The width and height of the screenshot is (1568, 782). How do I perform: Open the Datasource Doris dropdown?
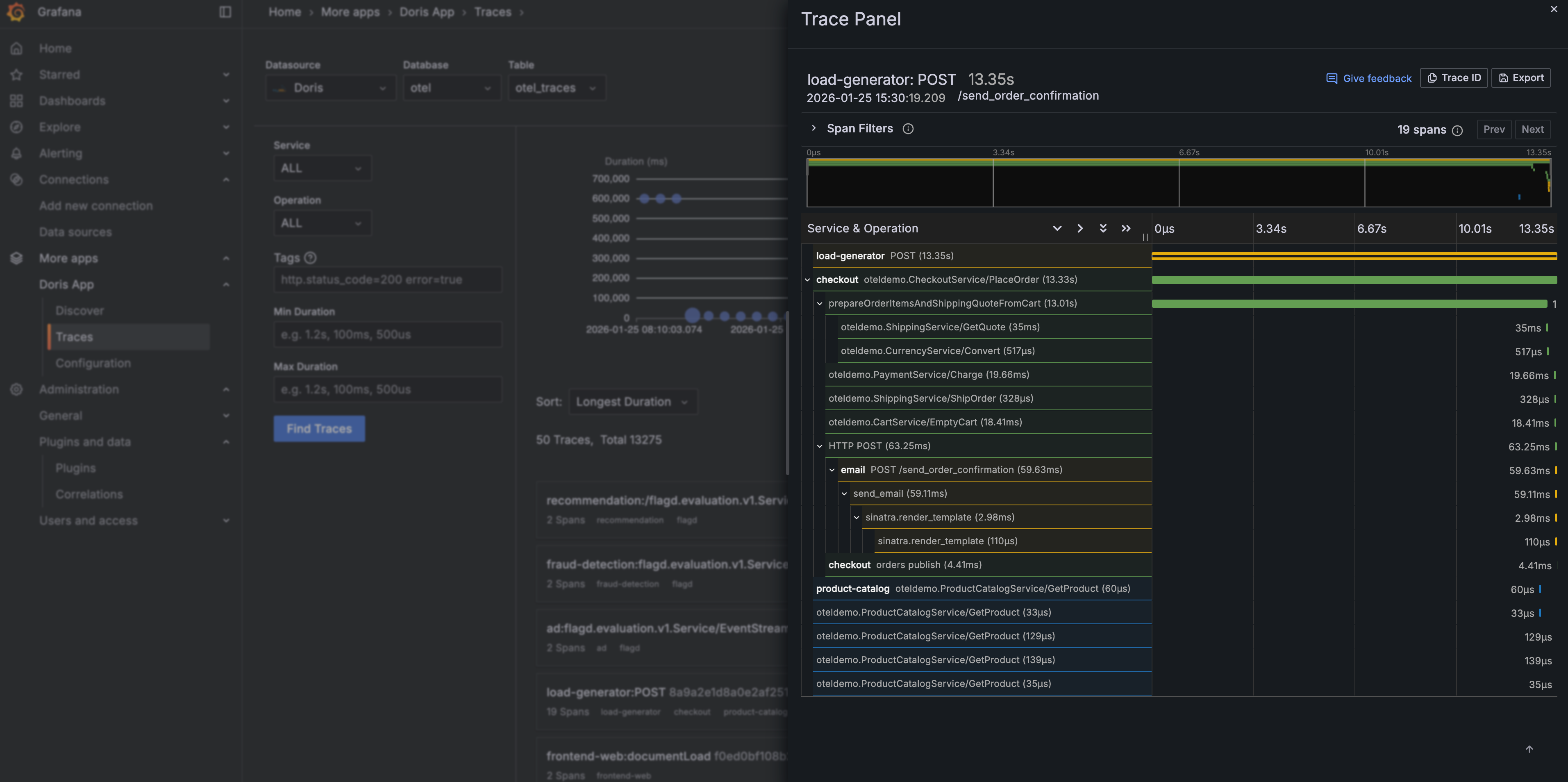point(330,88)
